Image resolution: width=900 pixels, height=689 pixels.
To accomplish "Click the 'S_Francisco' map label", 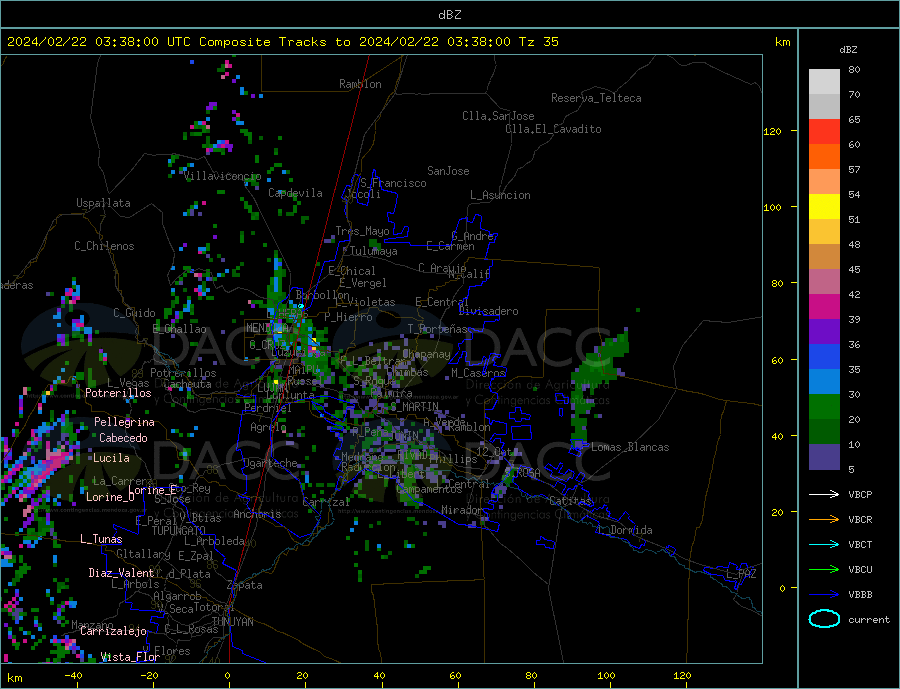I will pyautogui.click(x=393, y=183).
